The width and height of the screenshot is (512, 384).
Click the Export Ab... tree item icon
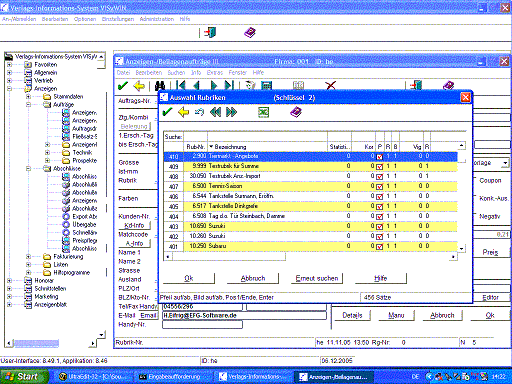[x=66, y=216]
